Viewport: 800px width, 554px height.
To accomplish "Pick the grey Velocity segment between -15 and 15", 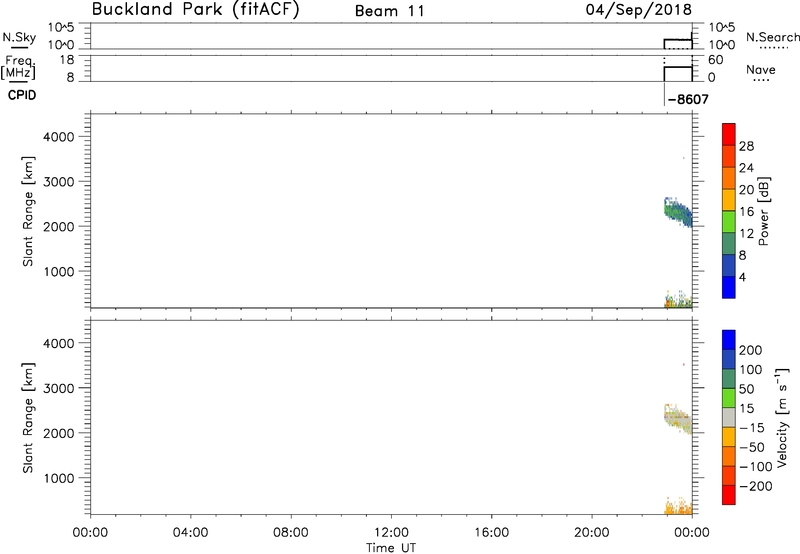I will coord(729,417).
